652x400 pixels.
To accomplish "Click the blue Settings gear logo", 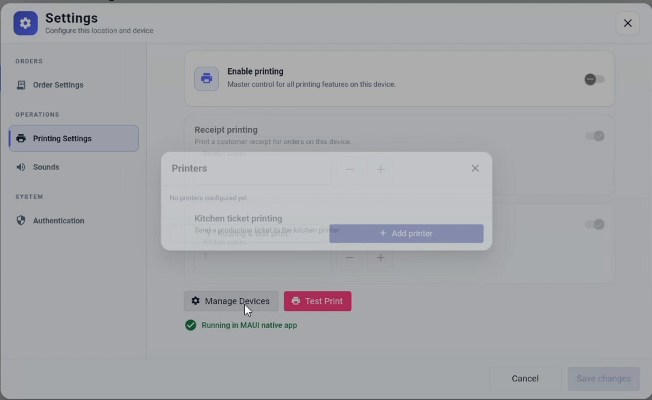I will [x=25, y=23].
